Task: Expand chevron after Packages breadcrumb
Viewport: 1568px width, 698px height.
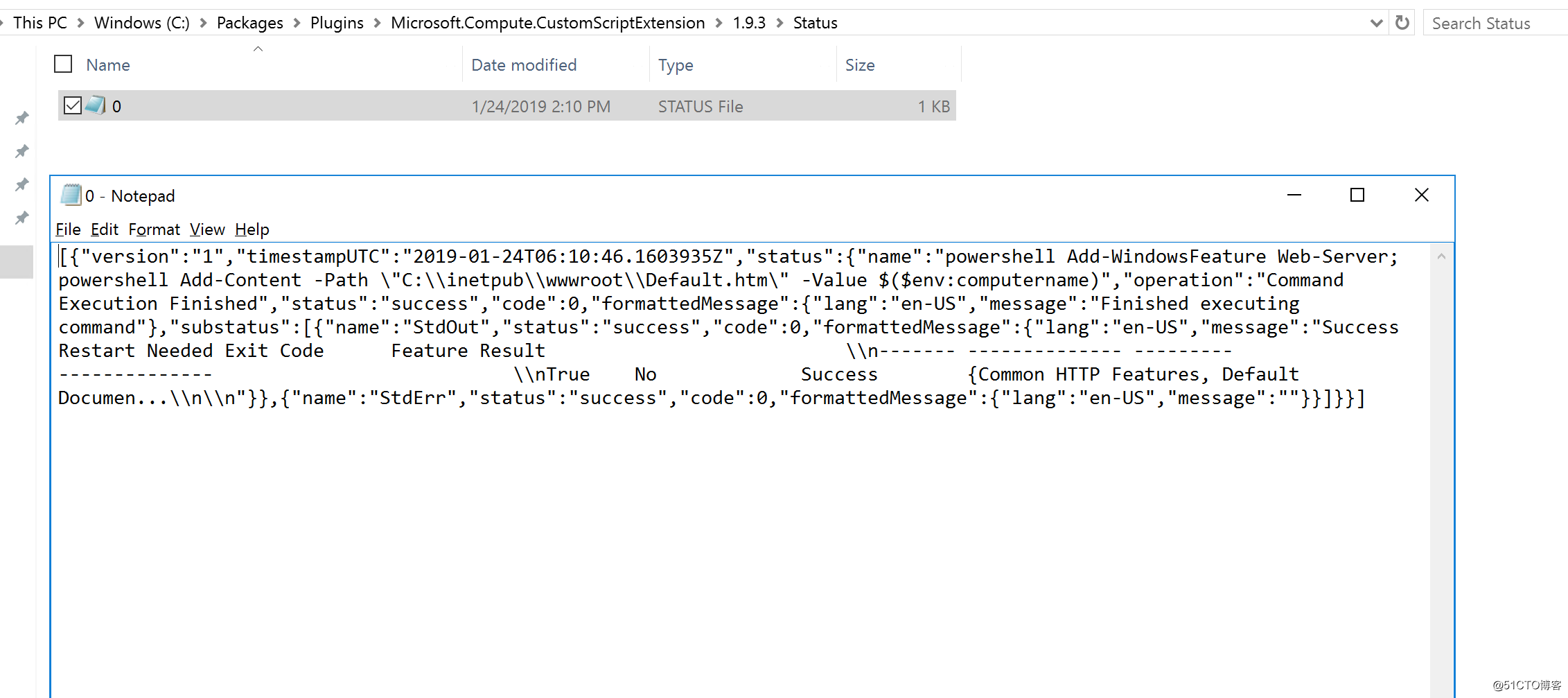Action: pos(297,23)
